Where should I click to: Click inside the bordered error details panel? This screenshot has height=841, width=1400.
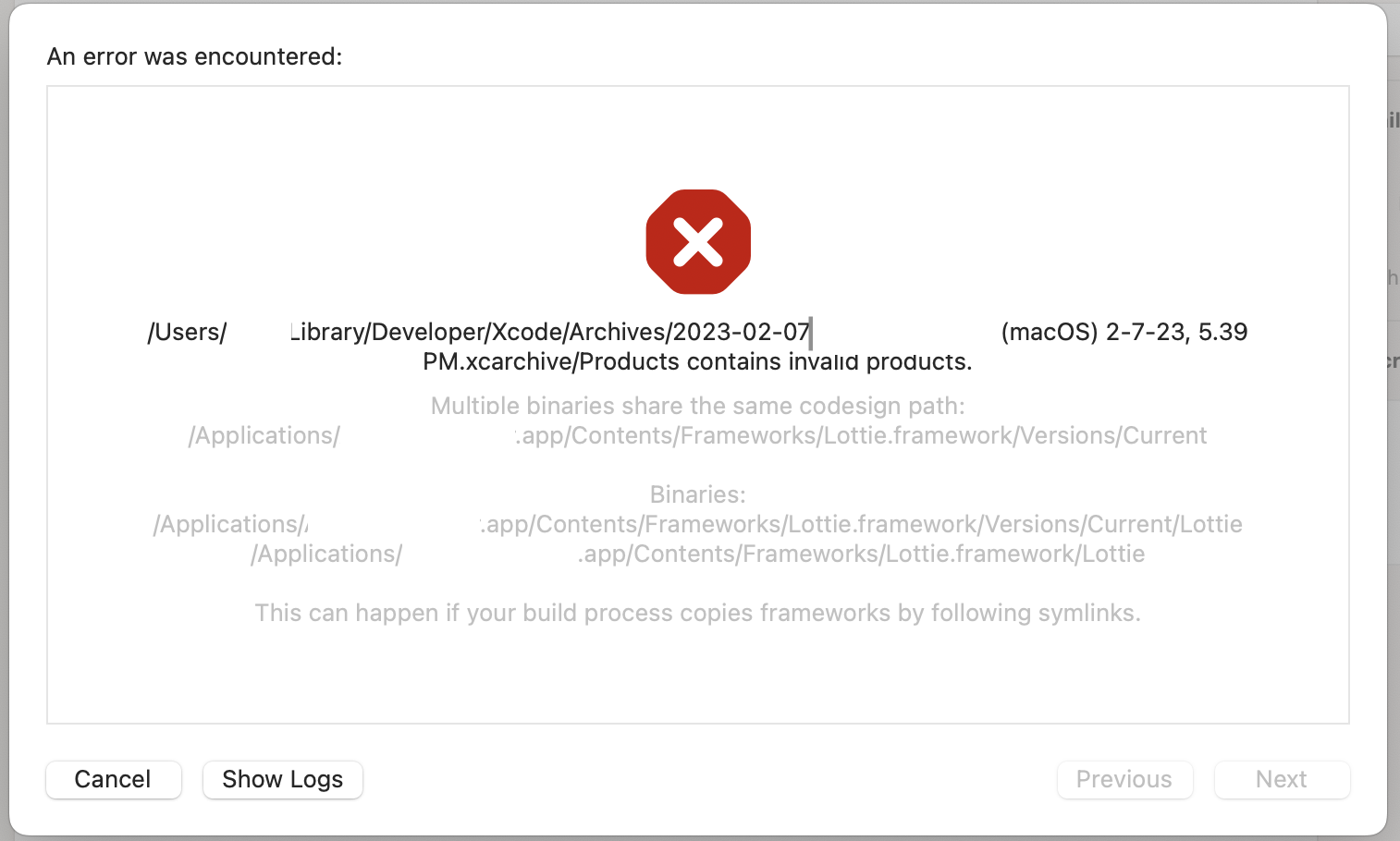pyautogui.click(x=698, y=675)
